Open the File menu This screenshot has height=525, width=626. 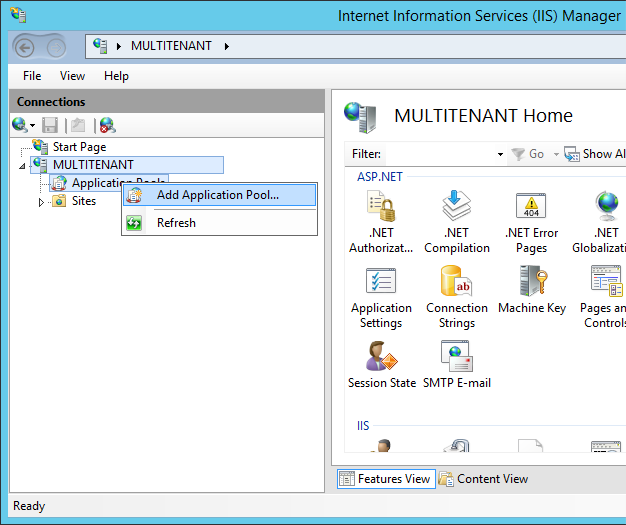[32, 76]
